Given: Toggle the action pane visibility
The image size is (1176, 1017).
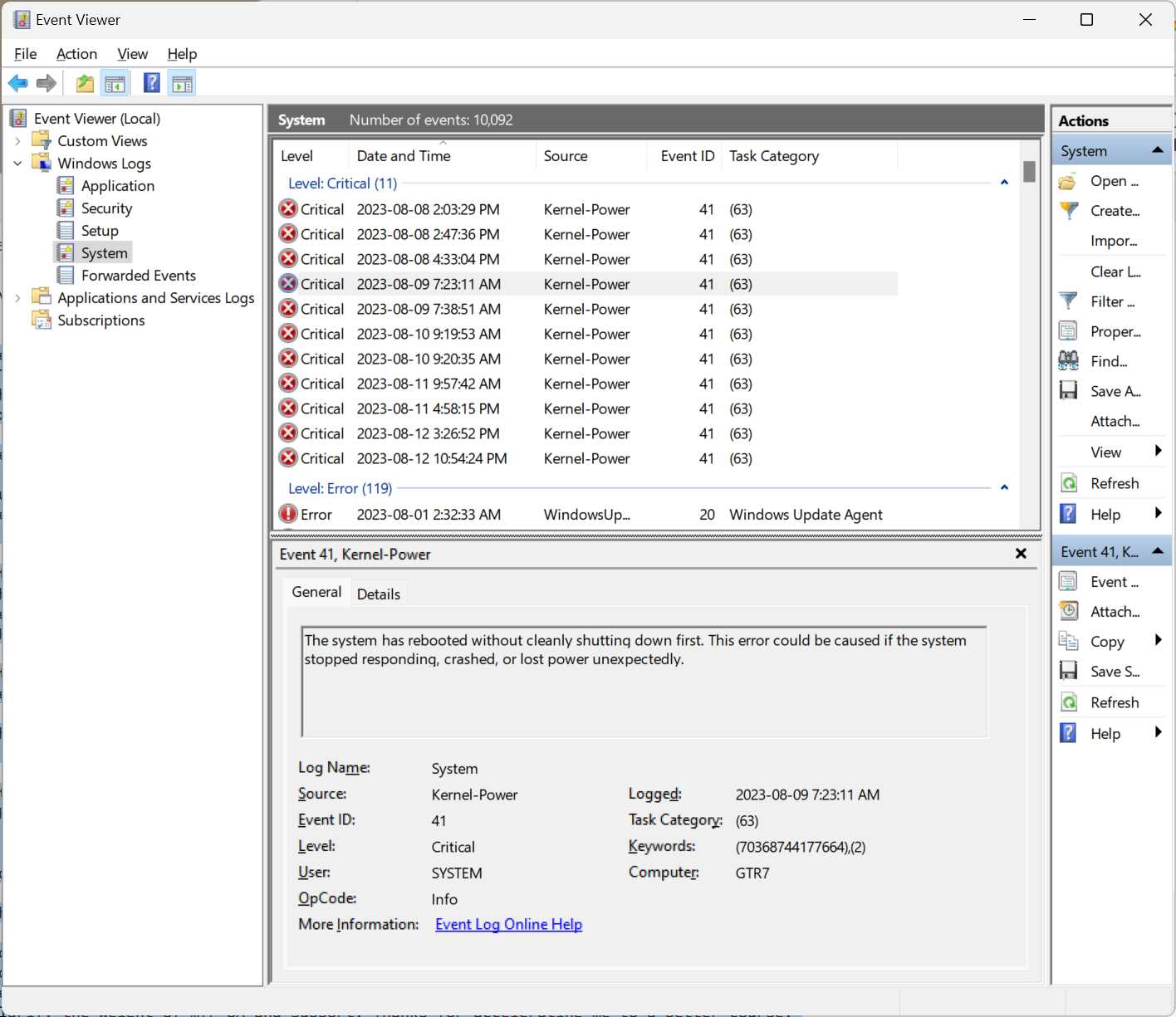Looking at the screenshot, I should [x=181, y=82].
